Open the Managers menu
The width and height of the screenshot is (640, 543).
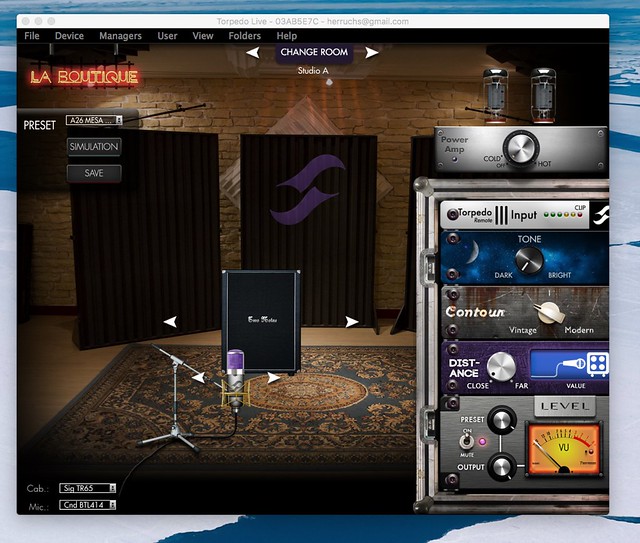click(120, 36)
